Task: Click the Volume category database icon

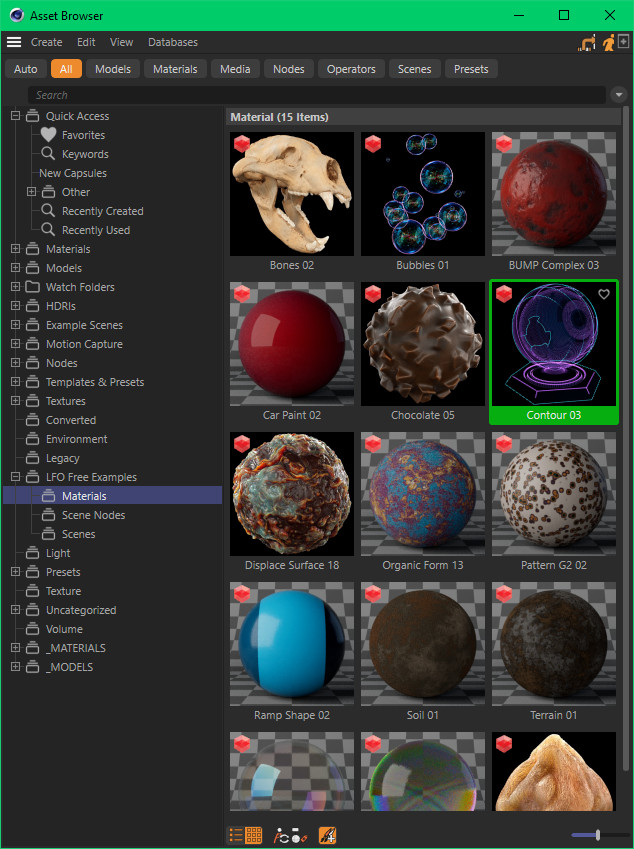Action: tap(32, 628)
